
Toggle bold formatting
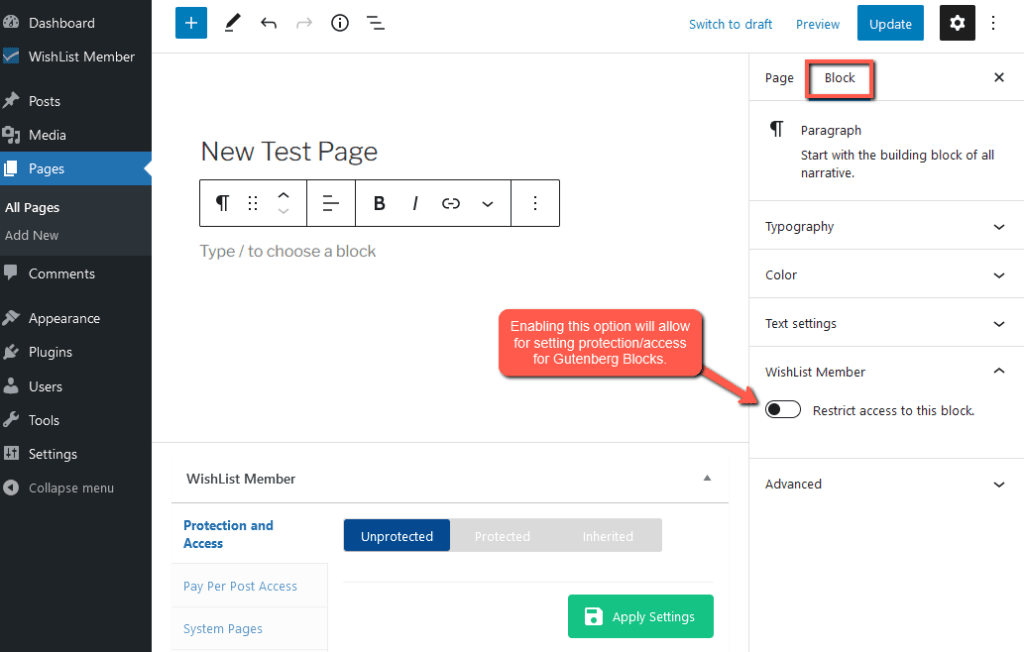pos(379,203)
